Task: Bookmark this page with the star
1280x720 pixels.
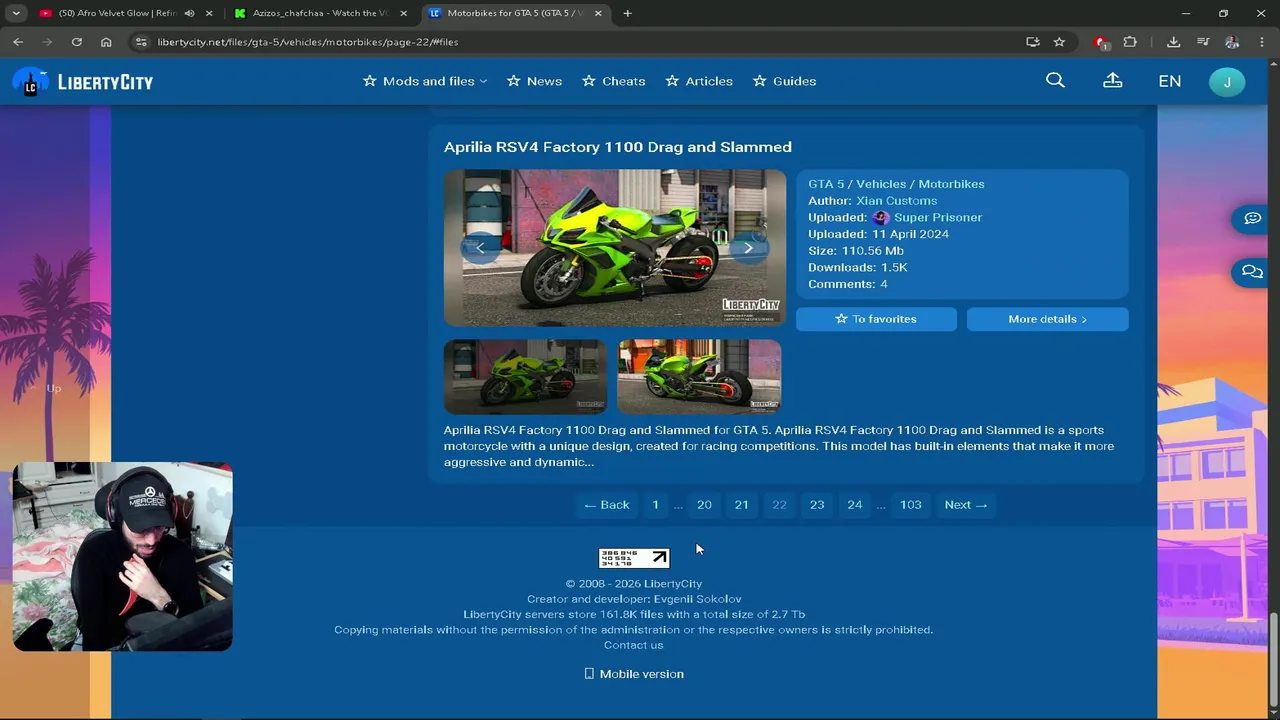Action: pyautogui.click(x=1059, y=42)
